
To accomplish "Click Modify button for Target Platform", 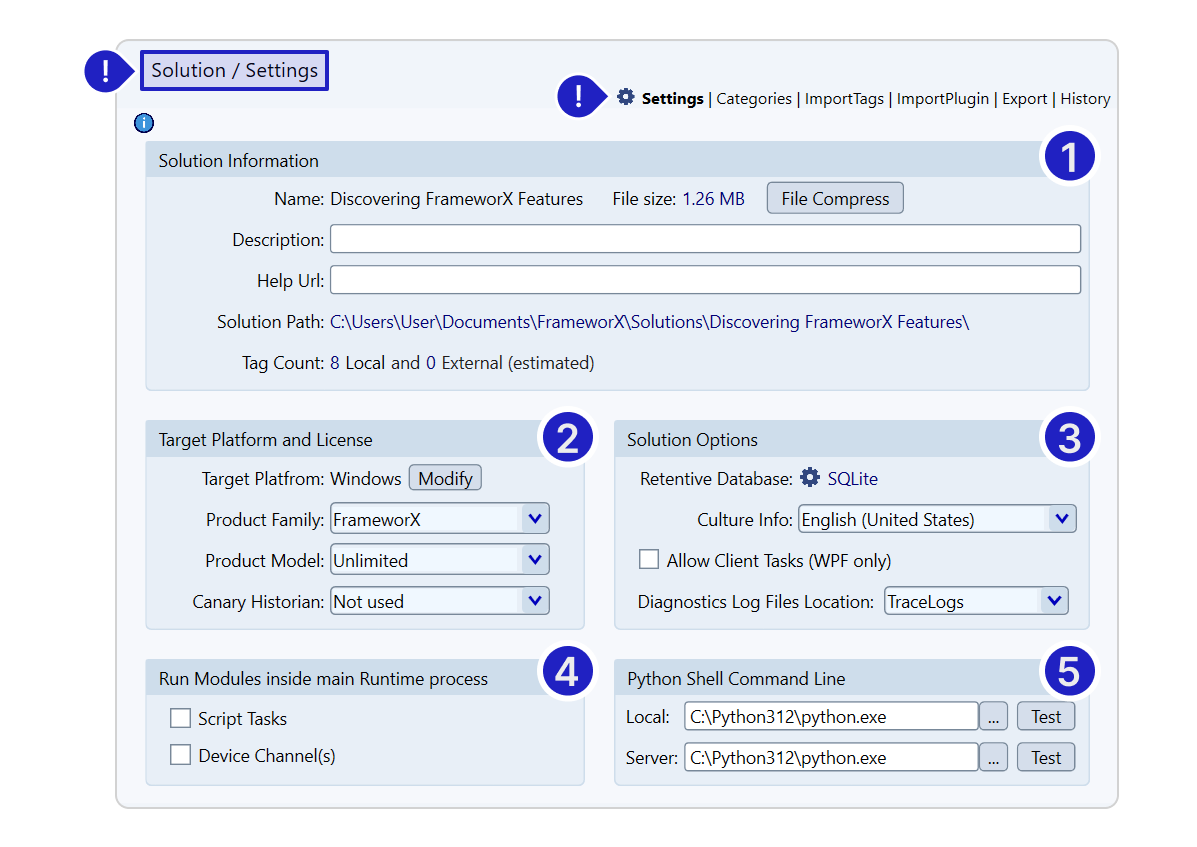I will pyautogui.click(x=445, y=478).
